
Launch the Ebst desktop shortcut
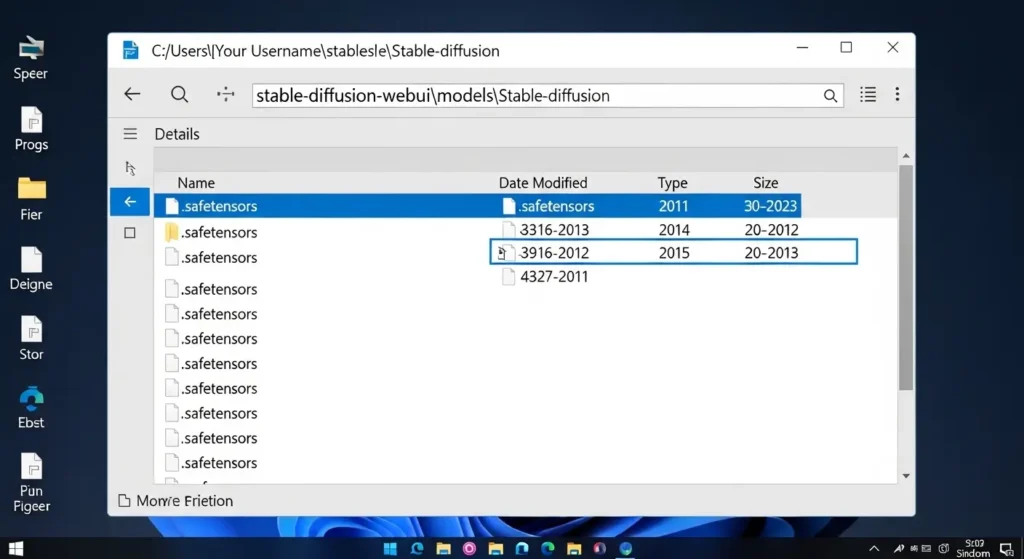[x=31, y=408]
